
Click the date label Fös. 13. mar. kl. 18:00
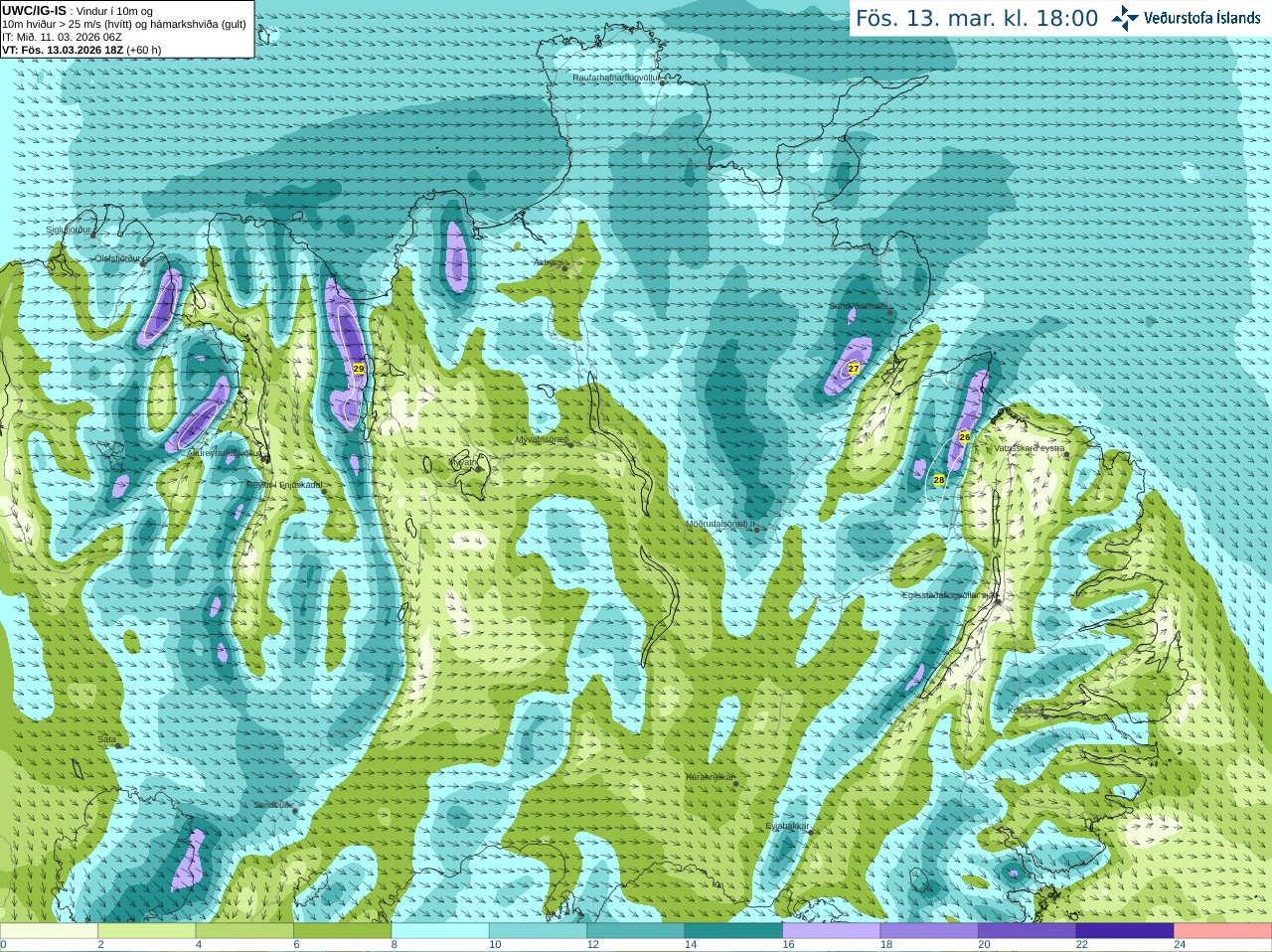tap(977, 19)
